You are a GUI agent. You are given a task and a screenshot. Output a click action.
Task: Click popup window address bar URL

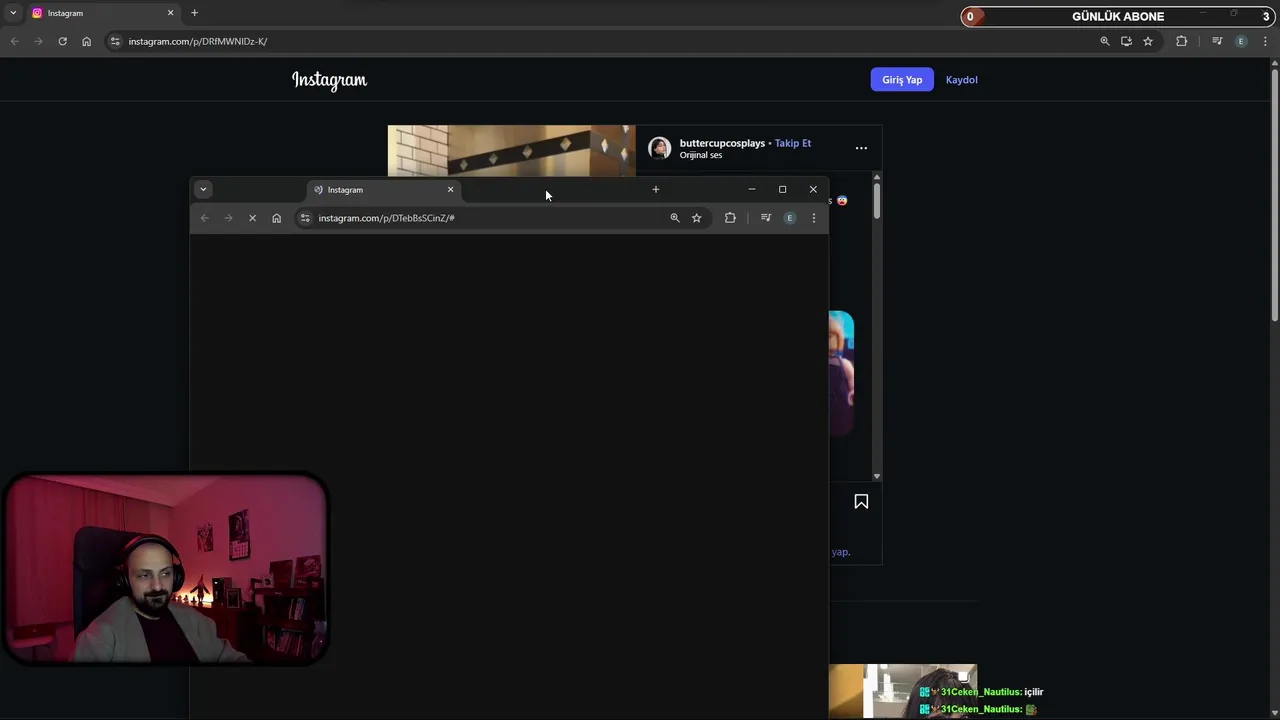(x=386, y=218)
